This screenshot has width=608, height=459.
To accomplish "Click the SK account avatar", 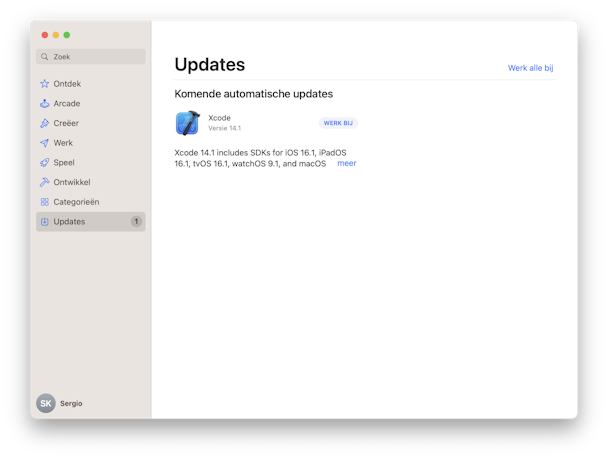I will pos(46,403).
